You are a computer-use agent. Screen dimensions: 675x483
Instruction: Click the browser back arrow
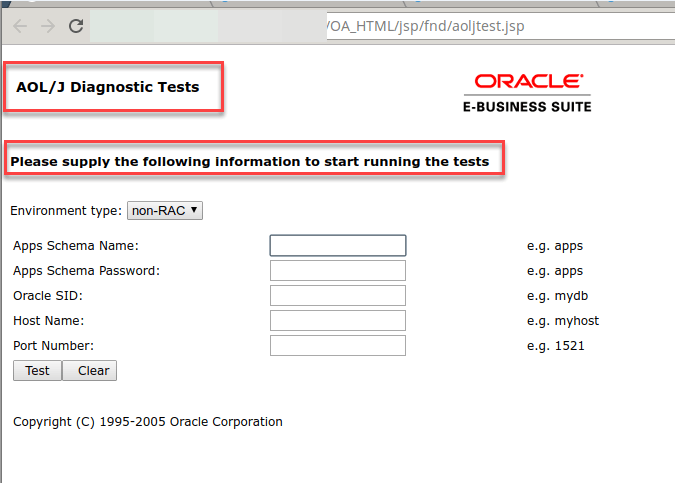(20, 26)
